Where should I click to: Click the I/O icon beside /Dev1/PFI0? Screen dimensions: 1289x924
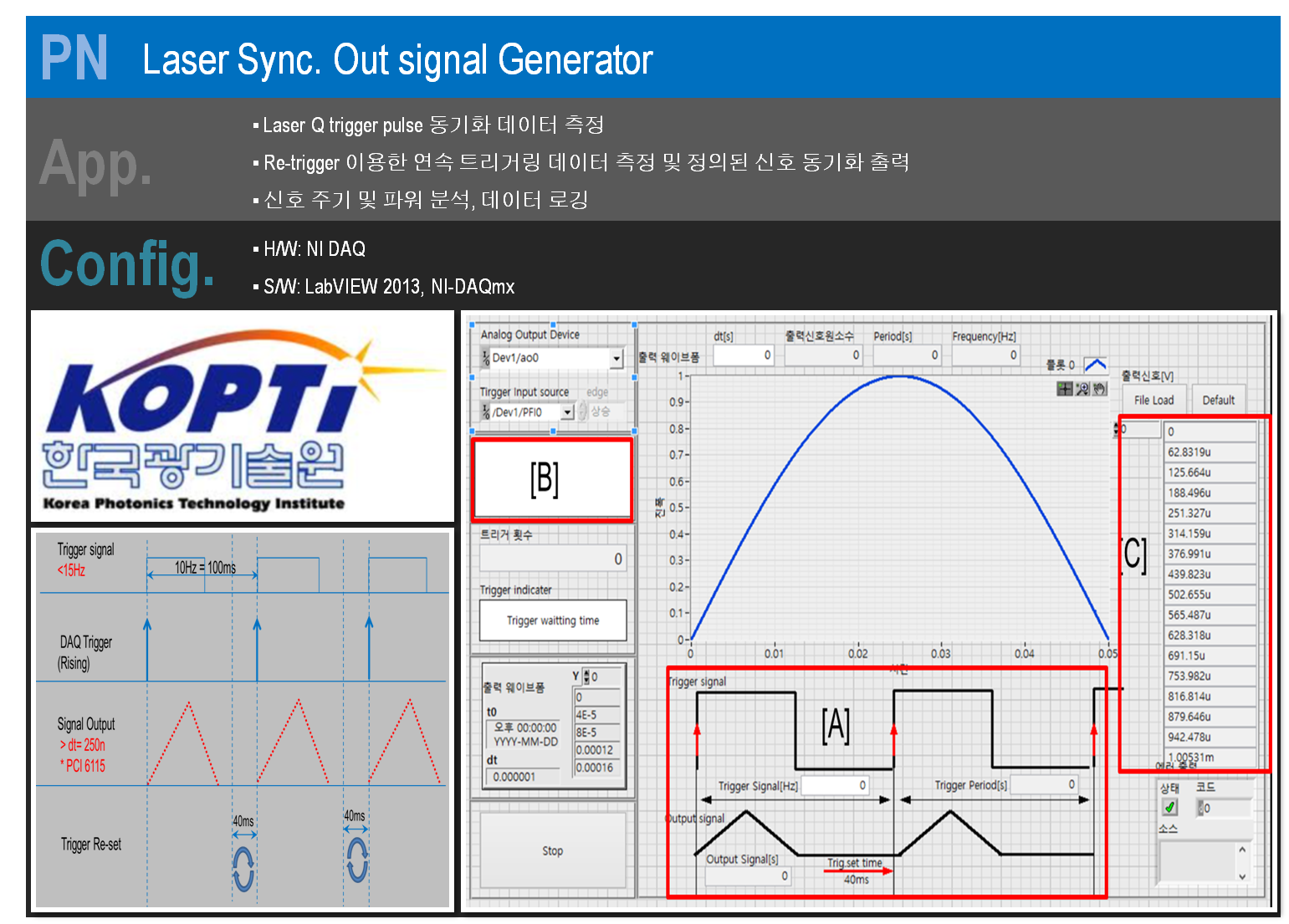(x=485, y=412)
